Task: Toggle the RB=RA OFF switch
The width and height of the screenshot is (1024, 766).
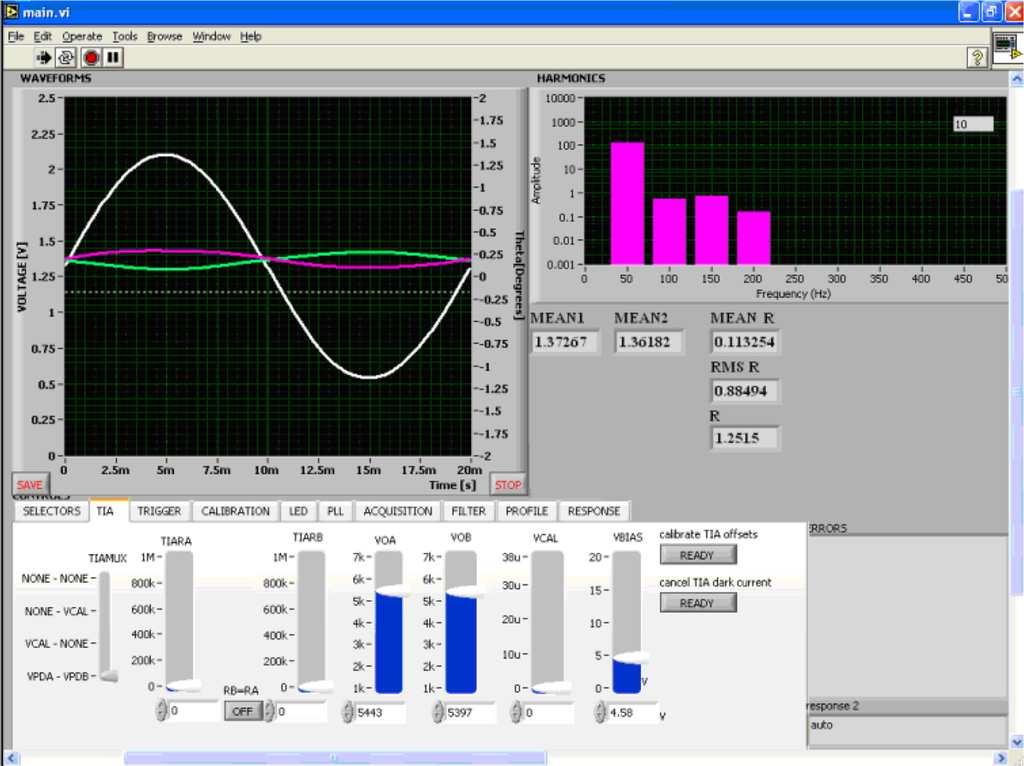Action: point(241,711)
